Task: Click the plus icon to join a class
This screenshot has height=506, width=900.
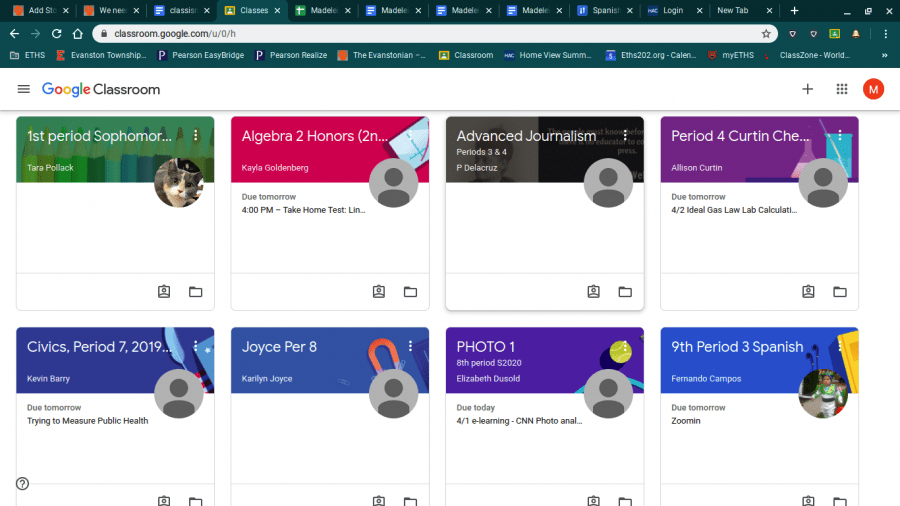Action: (808, 89)
